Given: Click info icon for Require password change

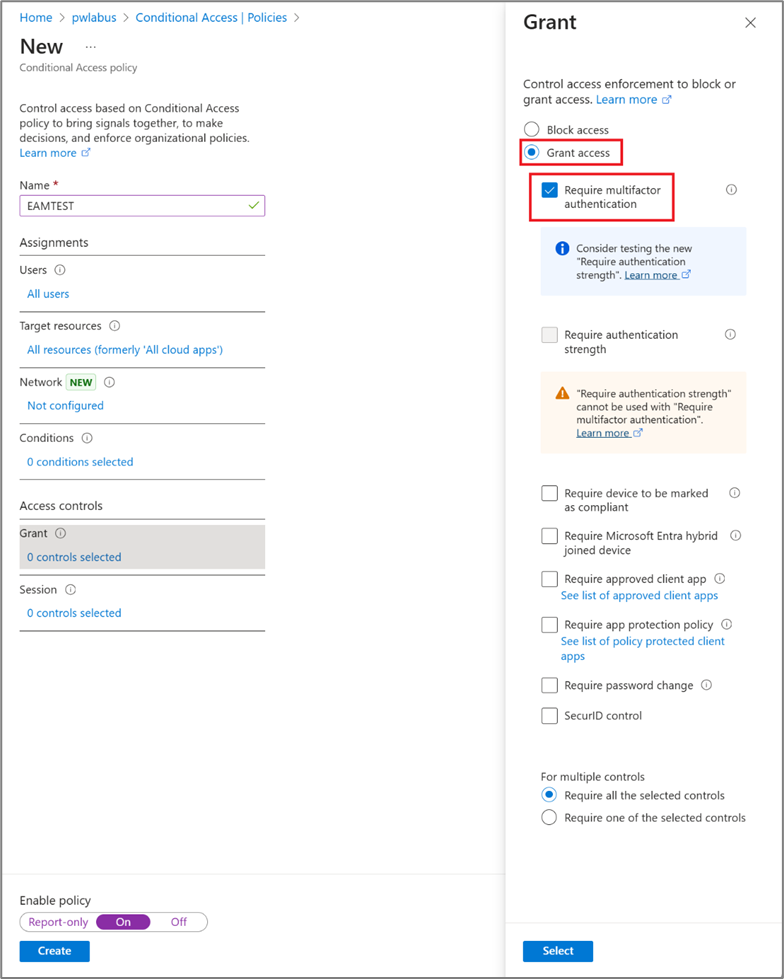Looking at the screenshot, I should click(707, 685).
